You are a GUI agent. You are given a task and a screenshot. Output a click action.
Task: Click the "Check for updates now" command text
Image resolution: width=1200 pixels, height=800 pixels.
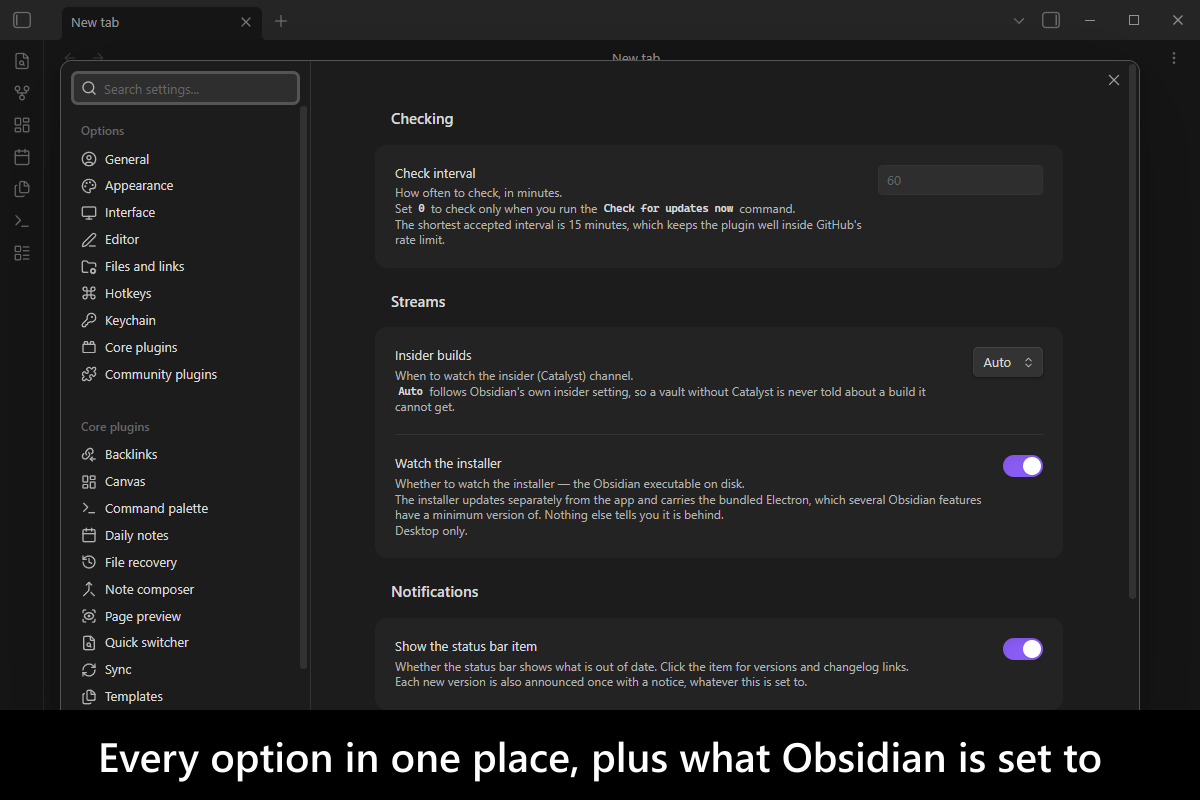click(668, 209)
